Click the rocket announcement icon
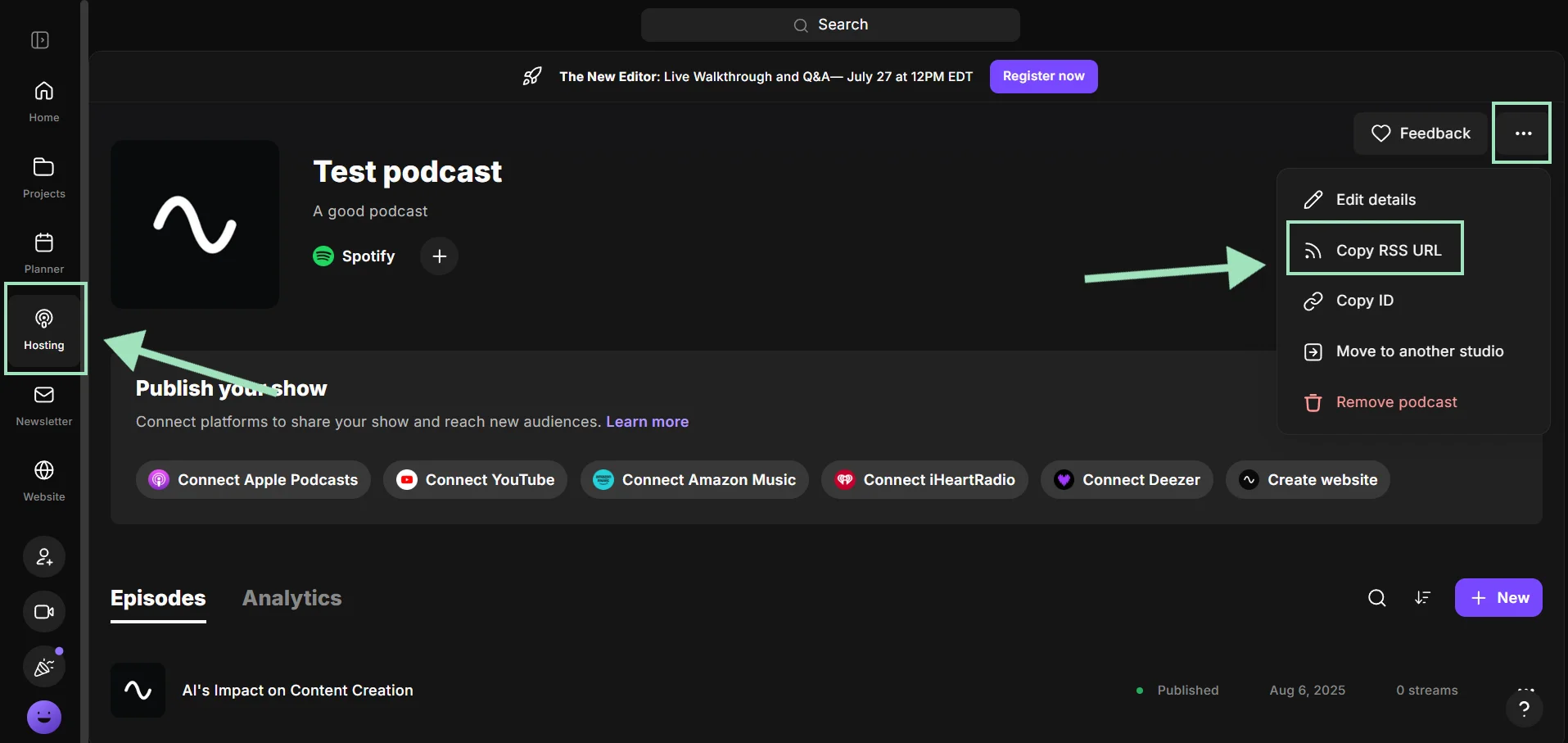 (x=532, y=76)
